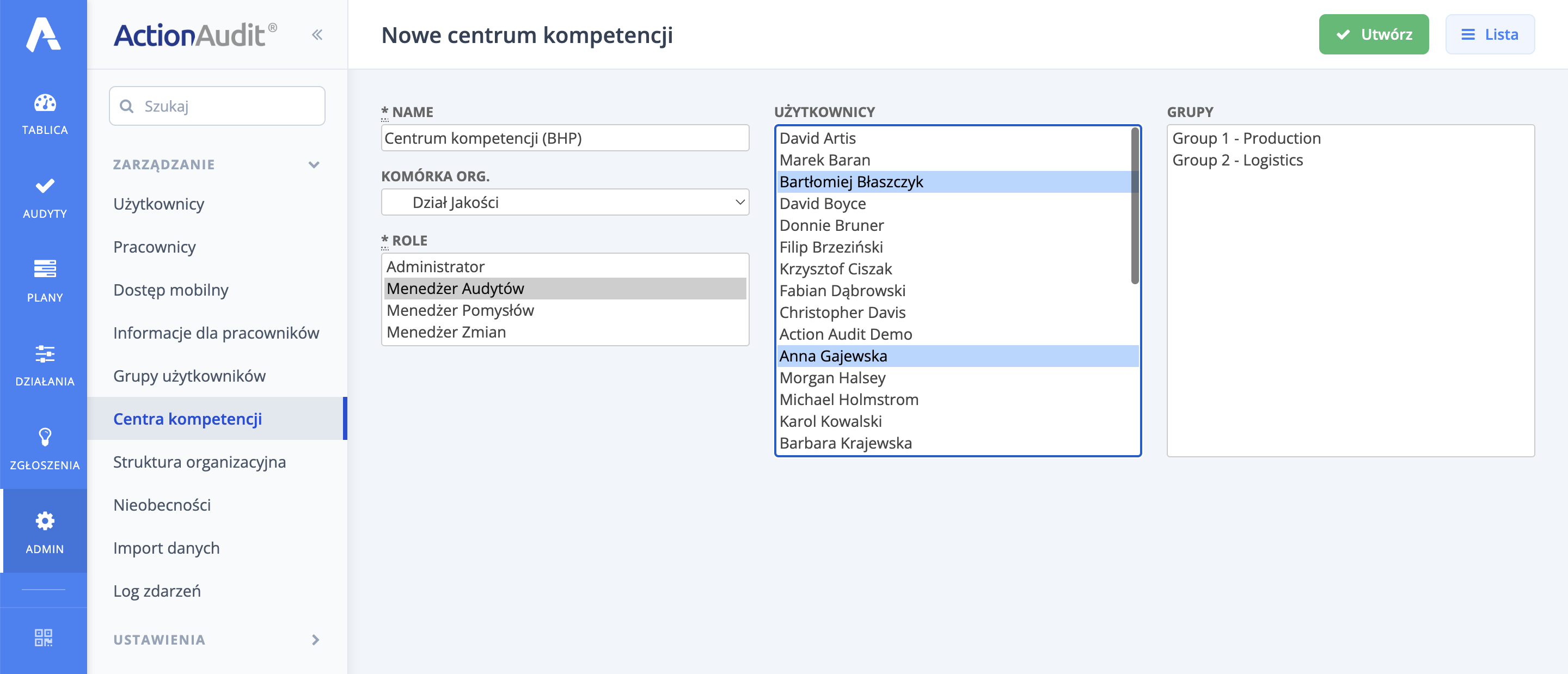Click the Utwórz button

coord(1373,34)
